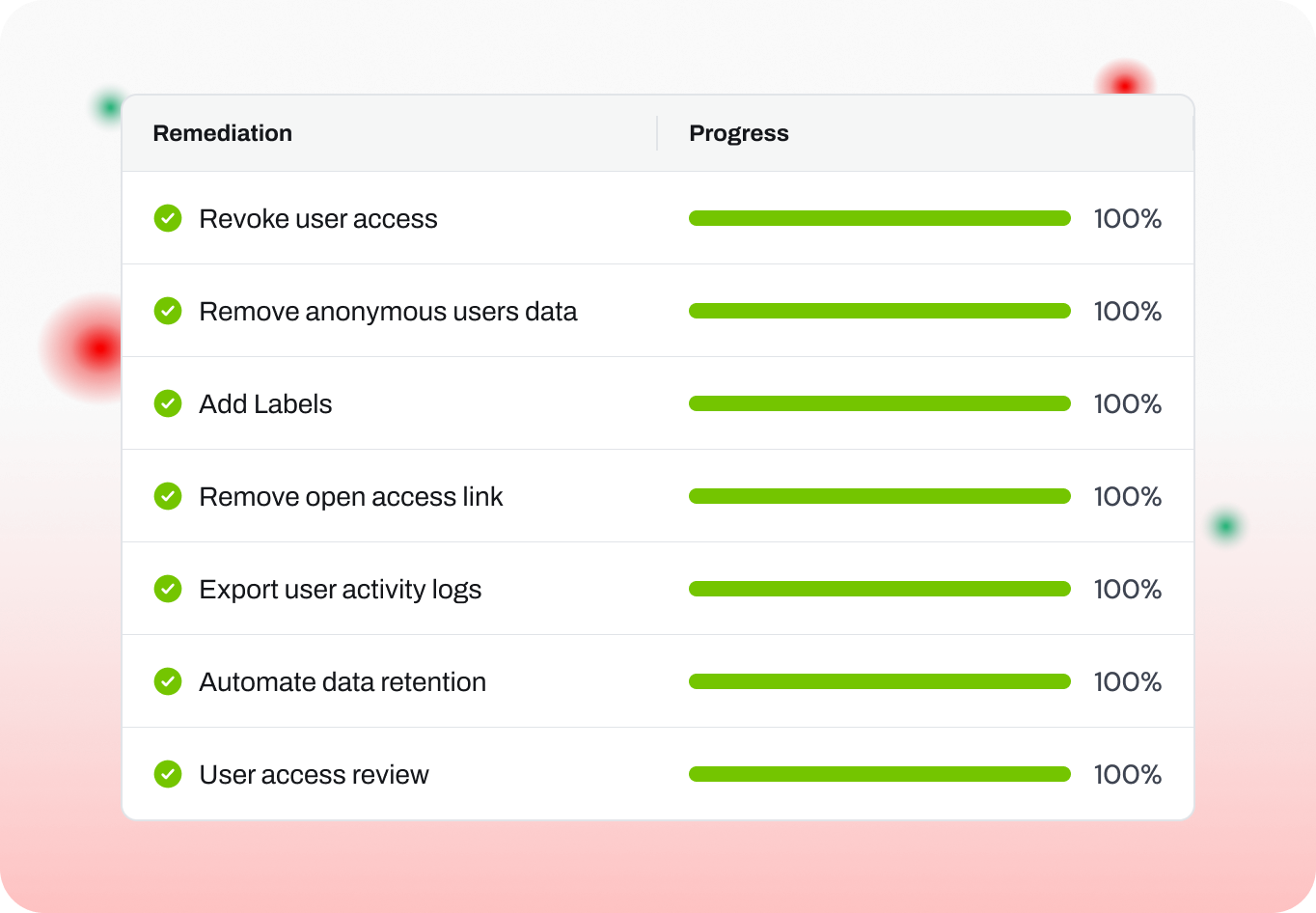The height and width of the screenshot is (913, 1316).
Task: Click the Revoke user access progress bar
Action: tap(879, 218)
